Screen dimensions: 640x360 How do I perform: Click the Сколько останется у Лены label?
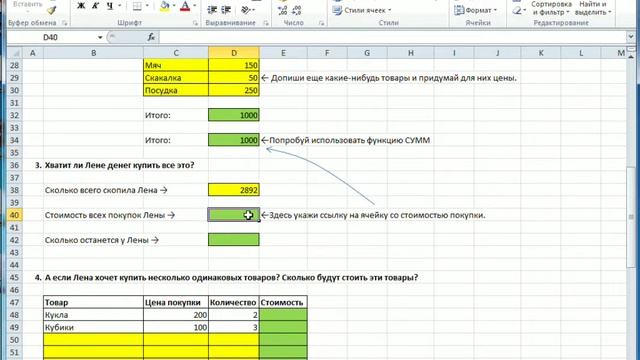point(102,240)
